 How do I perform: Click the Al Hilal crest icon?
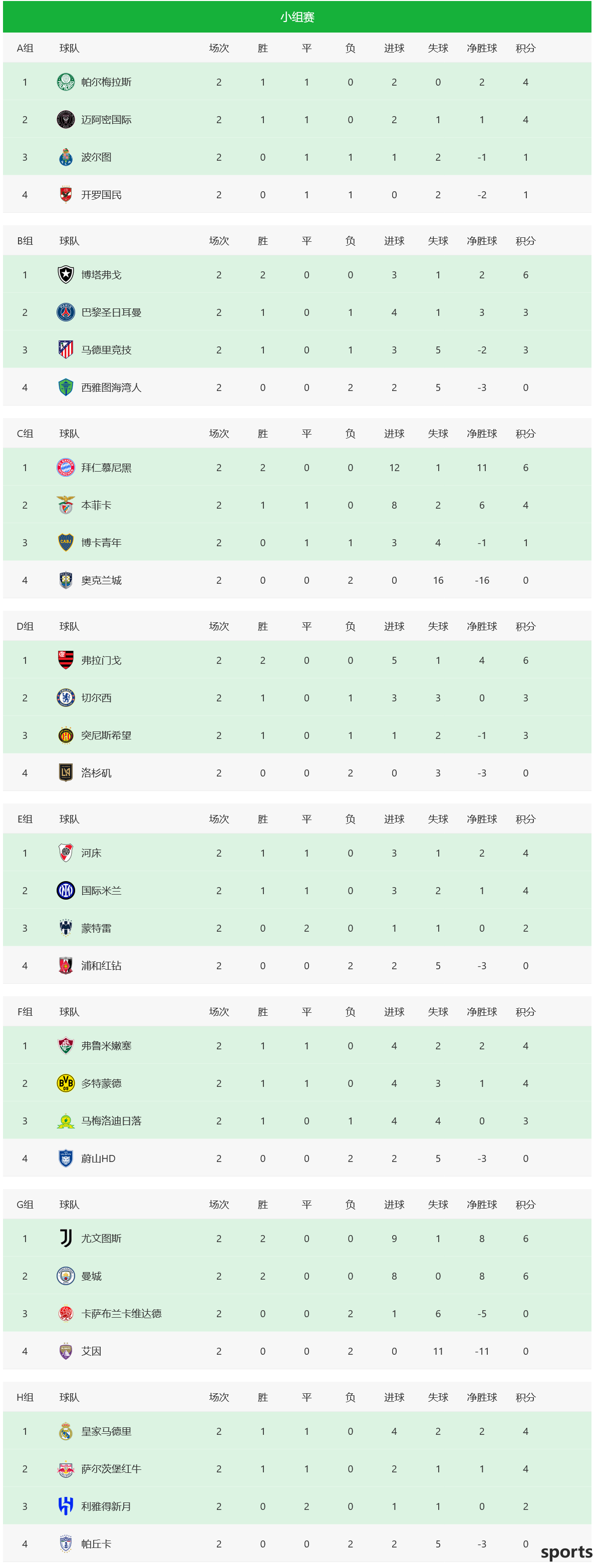click(66, 1506)
